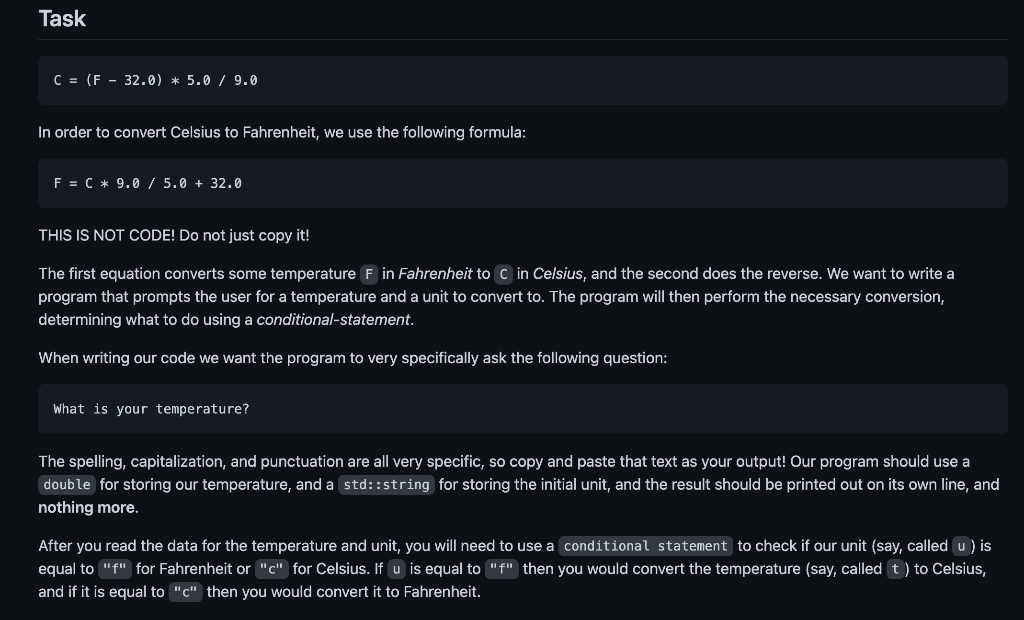Click the bold 'nothing more' text

87,508
